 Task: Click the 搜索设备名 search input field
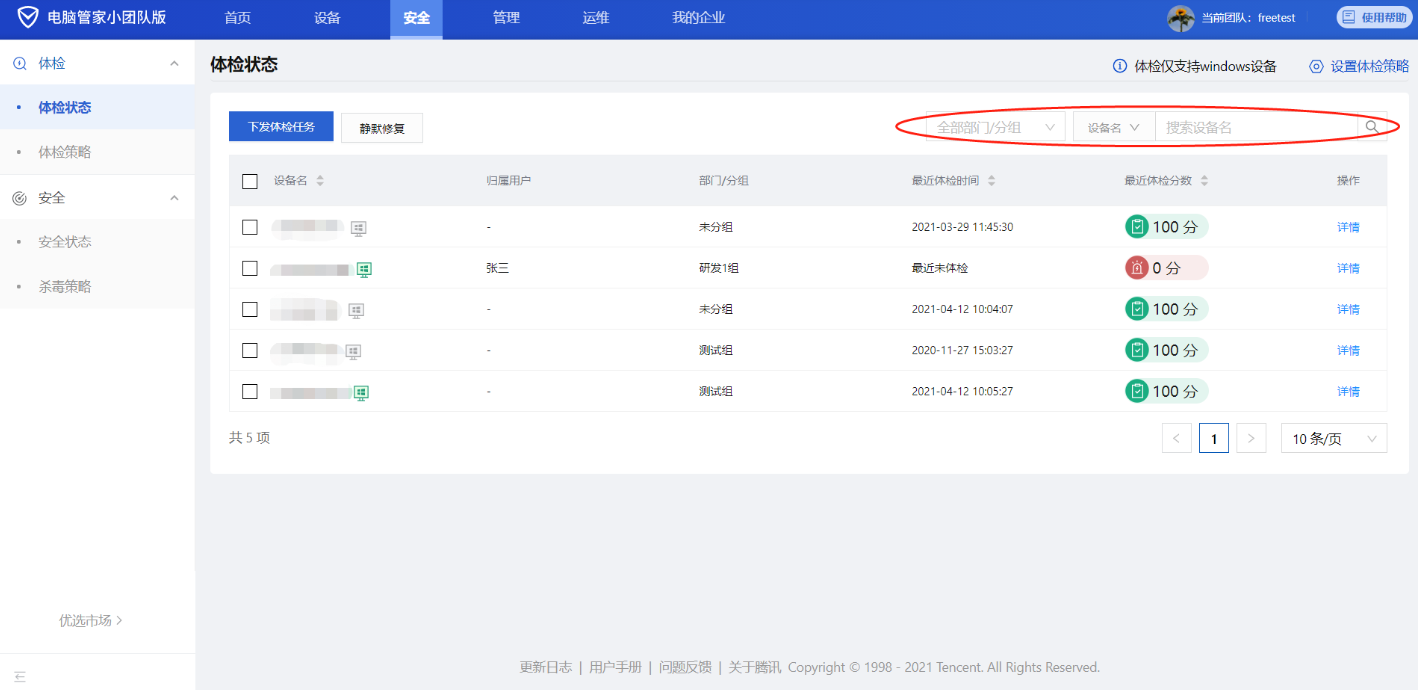pos(1255,127)
